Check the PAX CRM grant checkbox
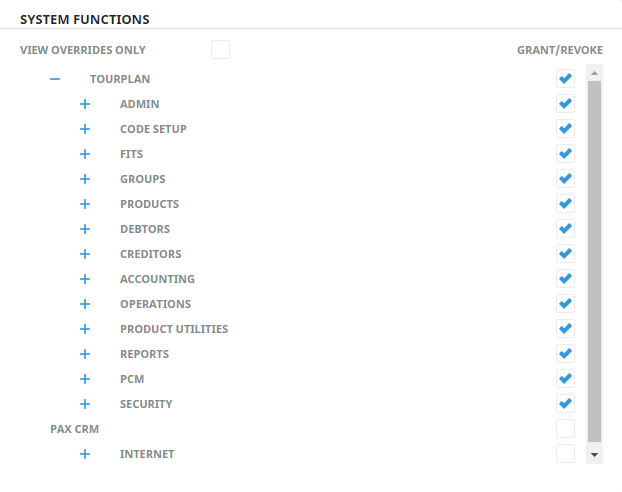This screenshot has width=622, height=492. coord(565,429)
